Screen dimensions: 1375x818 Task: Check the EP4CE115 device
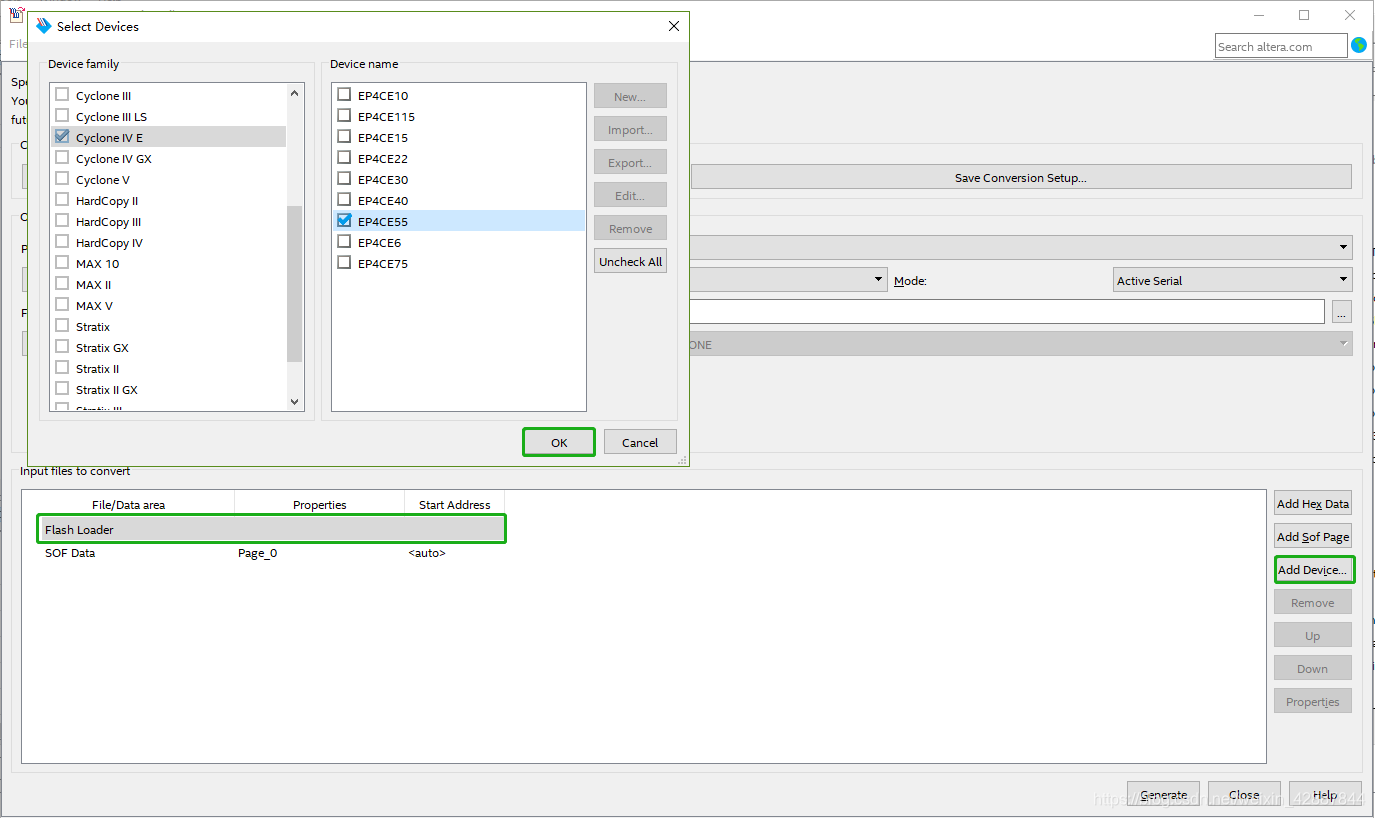(x=344, y=116)
